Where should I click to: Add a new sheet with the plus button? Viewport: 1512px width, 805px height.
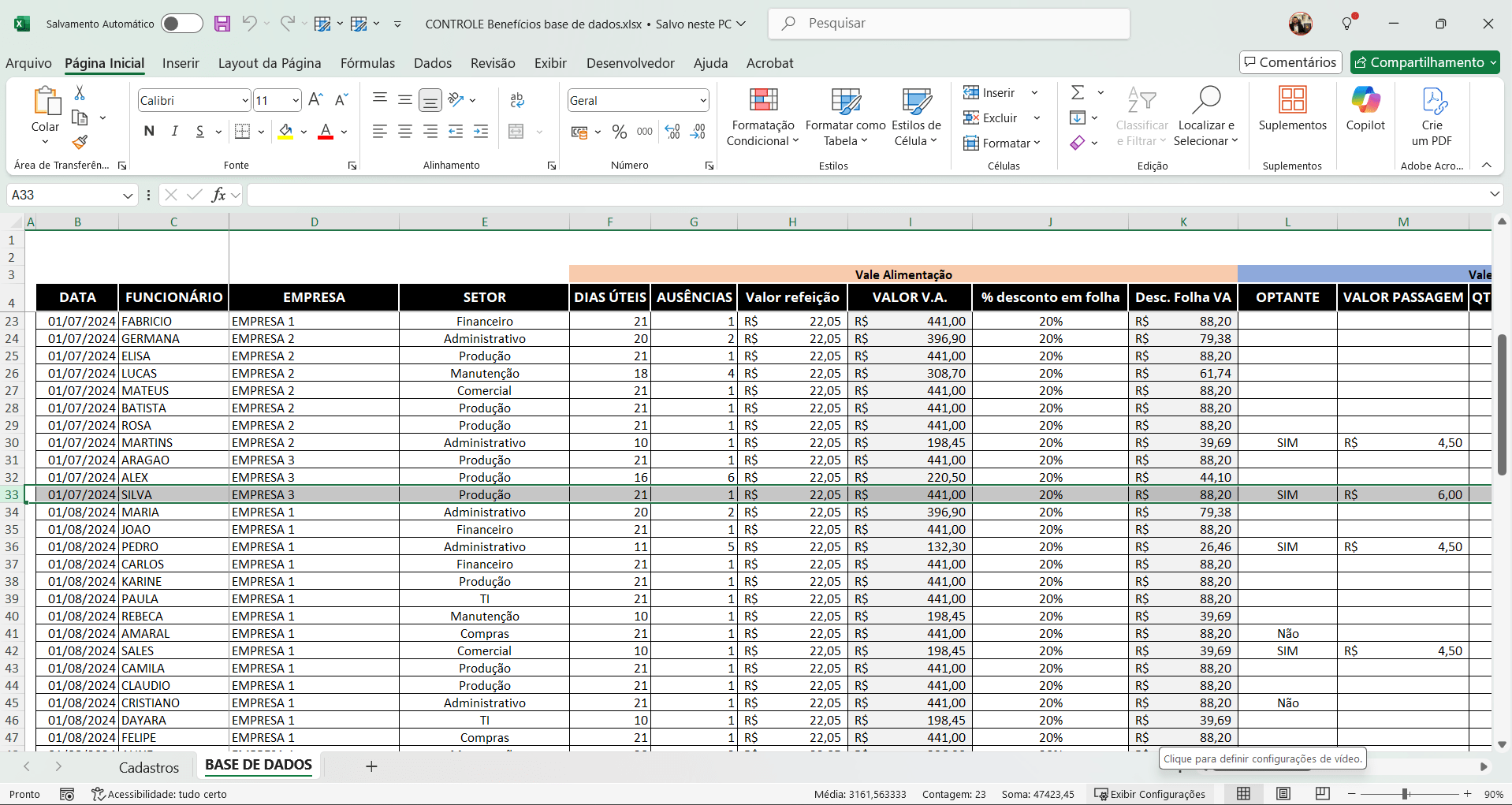pos(371,766)
